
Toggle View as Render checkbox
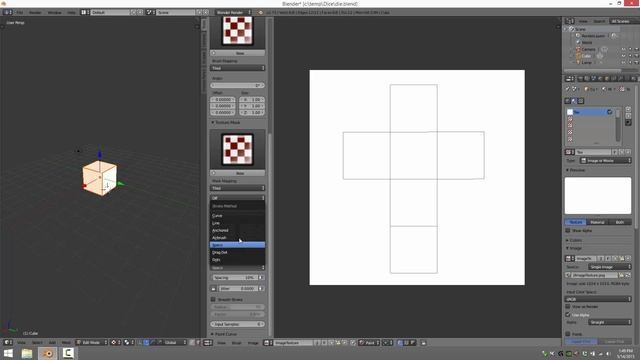[568, 307]
